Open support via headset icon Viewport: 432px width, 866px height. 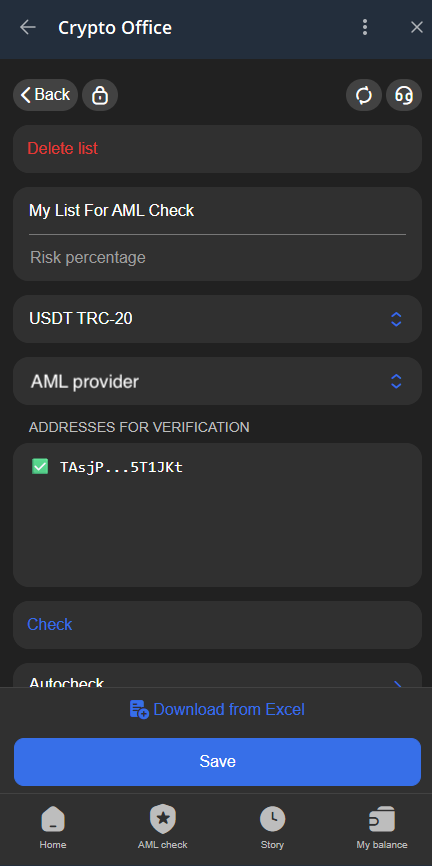coord(404,95)
